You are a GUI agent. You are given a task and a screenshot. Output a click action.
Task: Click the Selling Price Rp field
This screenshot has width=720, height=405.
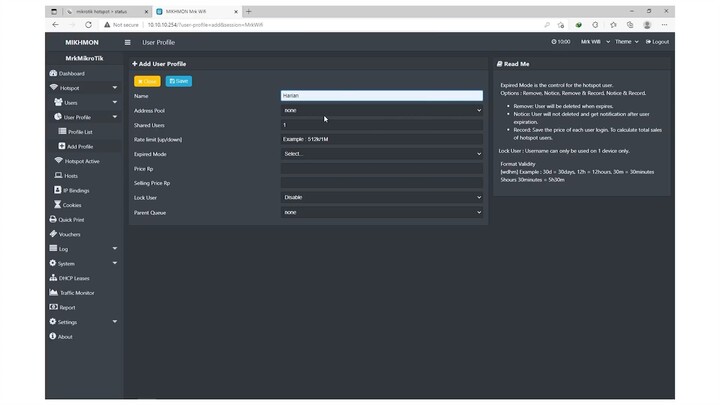click(x=382, y=183)
